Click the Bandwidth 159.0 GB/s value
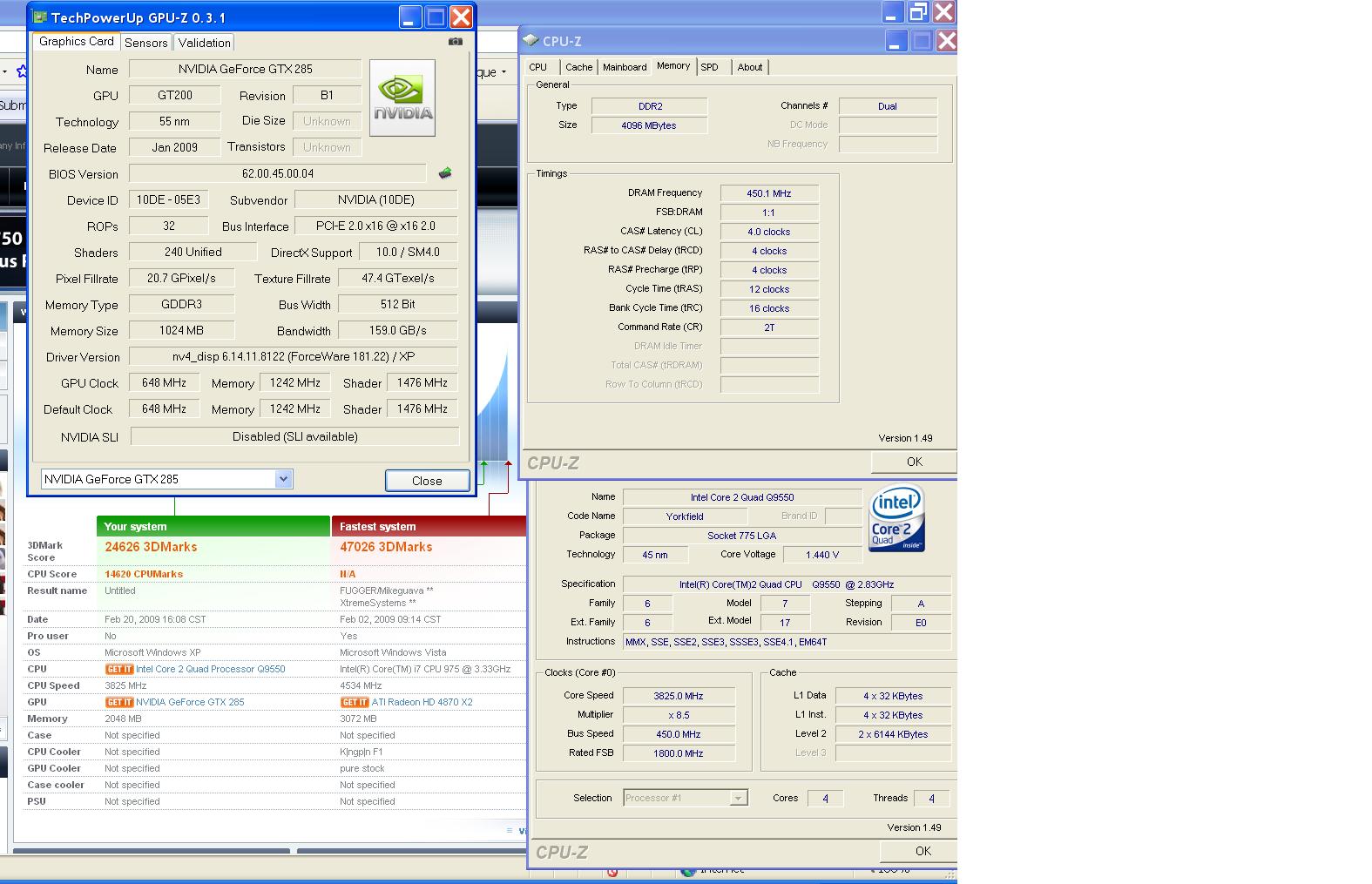This screenshot has width=1372, height=884. (x=397, y=330)
